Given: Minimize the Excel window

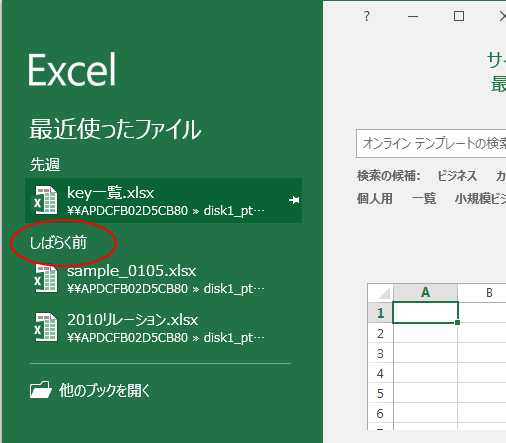Looking at the screenshot, I should (413, 16).
